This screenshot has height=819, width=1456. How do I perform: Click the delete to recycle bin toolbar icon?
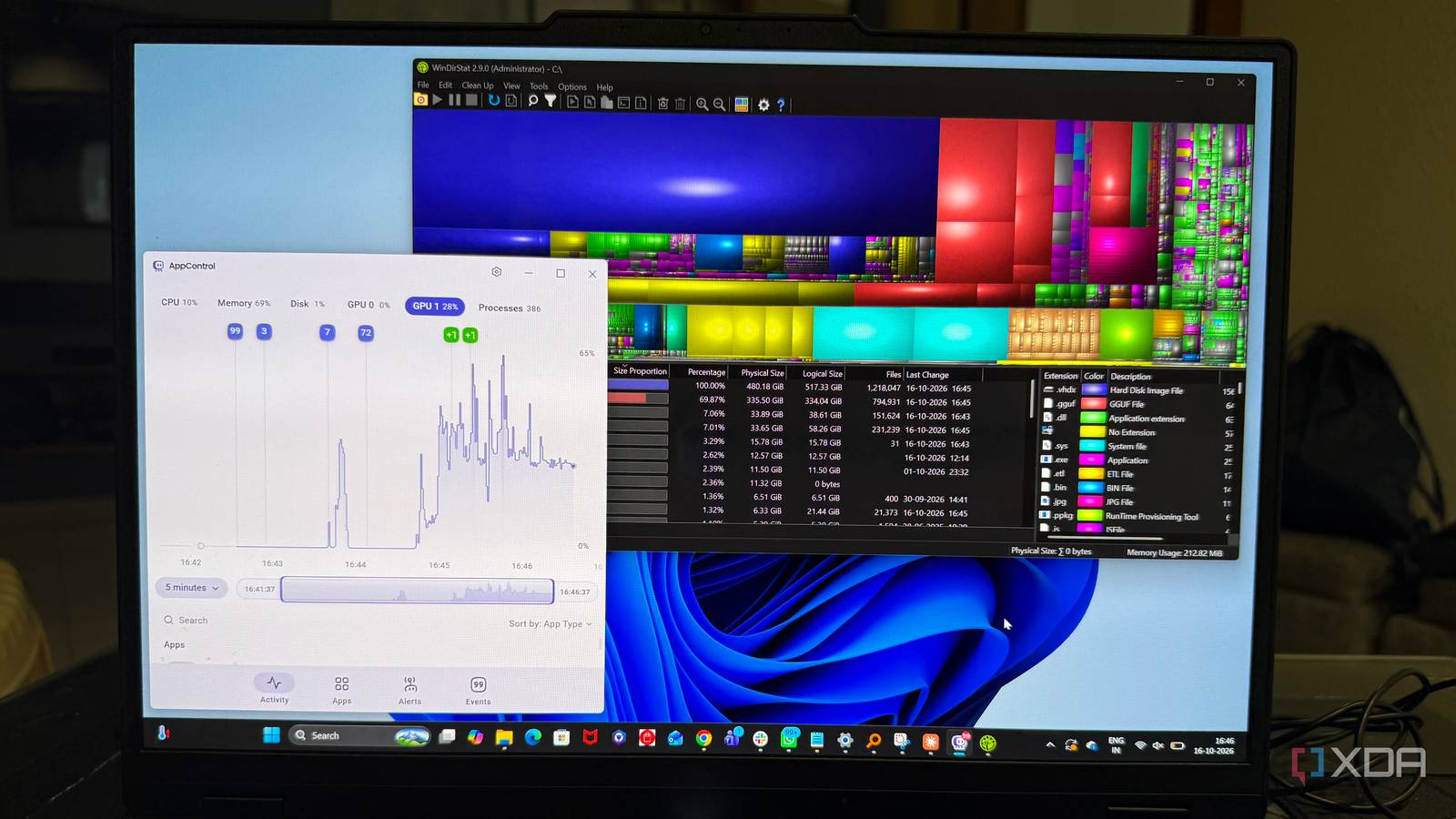[663, 104]
